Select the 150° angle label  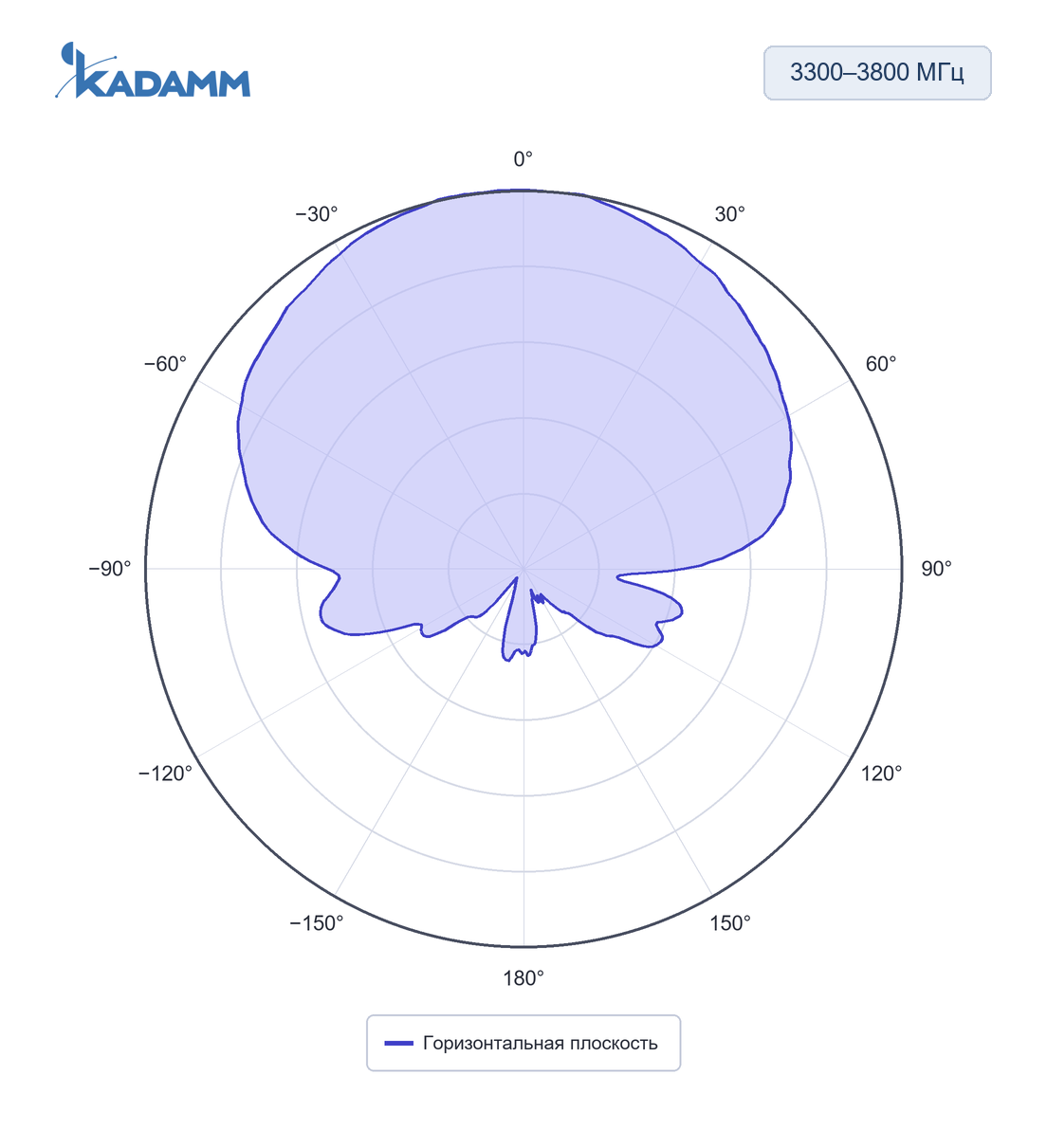(730, 923)
